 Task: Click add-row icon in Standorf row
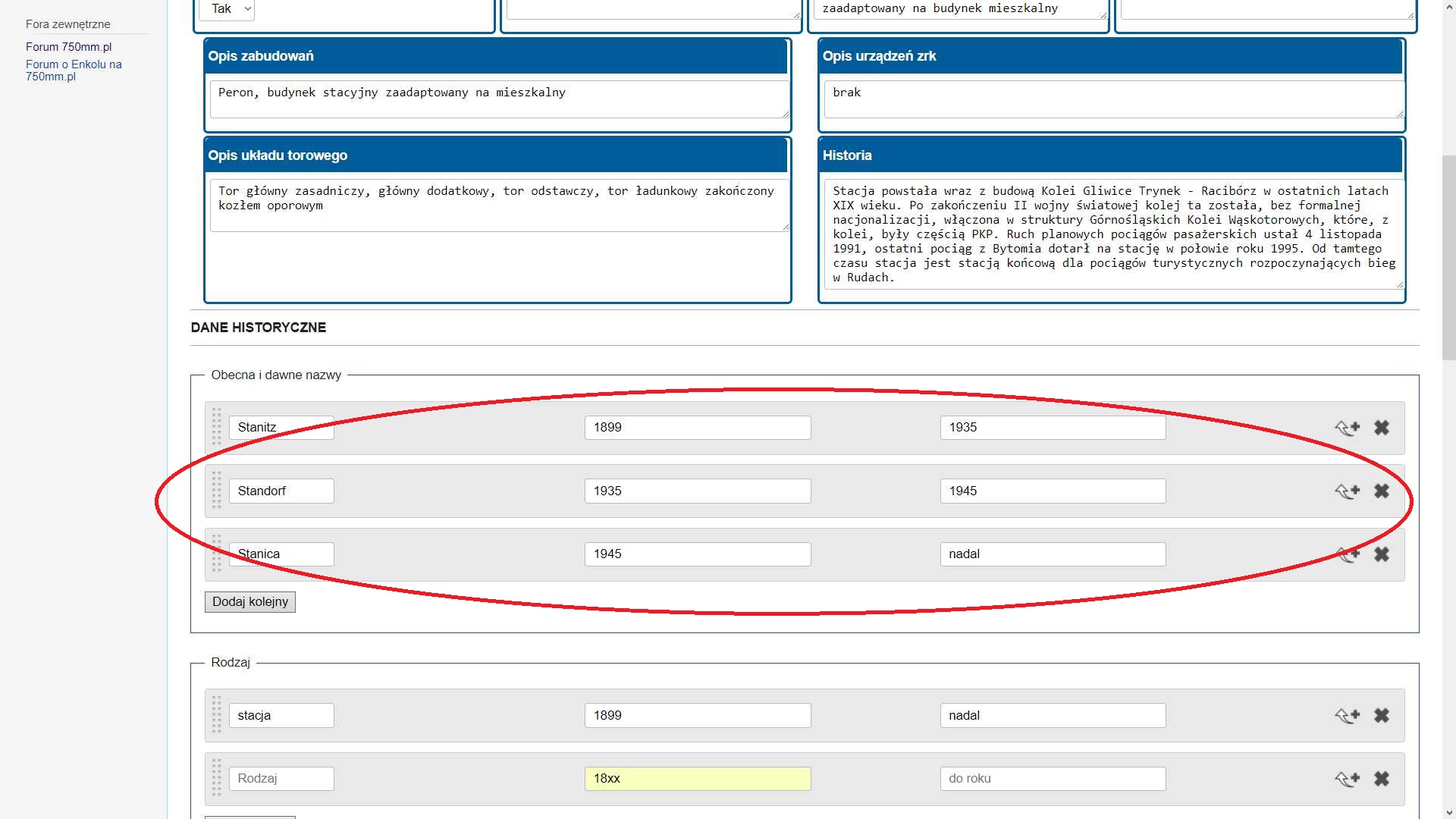point(1348,491)
